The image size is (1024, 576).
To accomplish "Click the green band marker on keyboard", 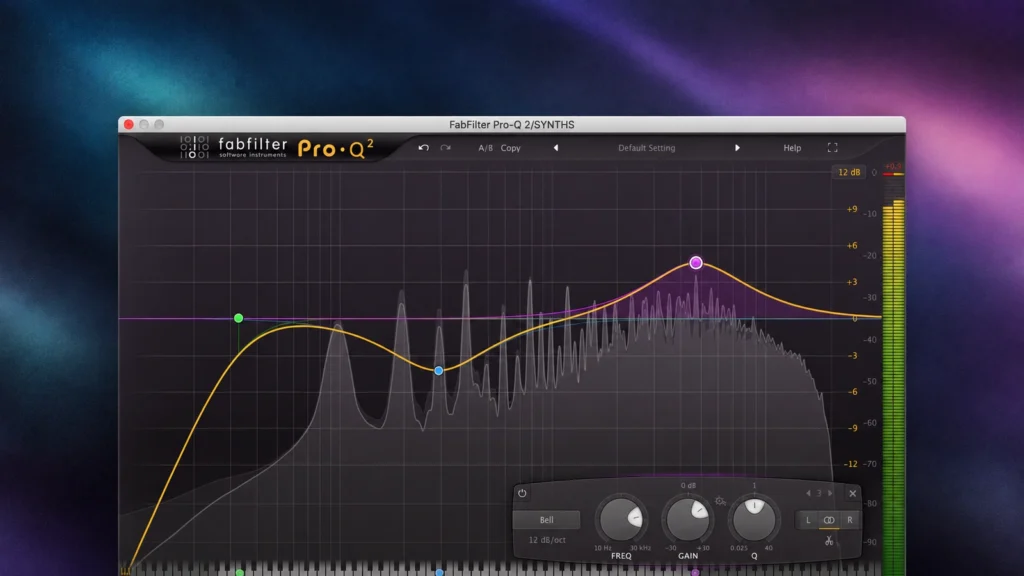I will (x=240, y=573).
